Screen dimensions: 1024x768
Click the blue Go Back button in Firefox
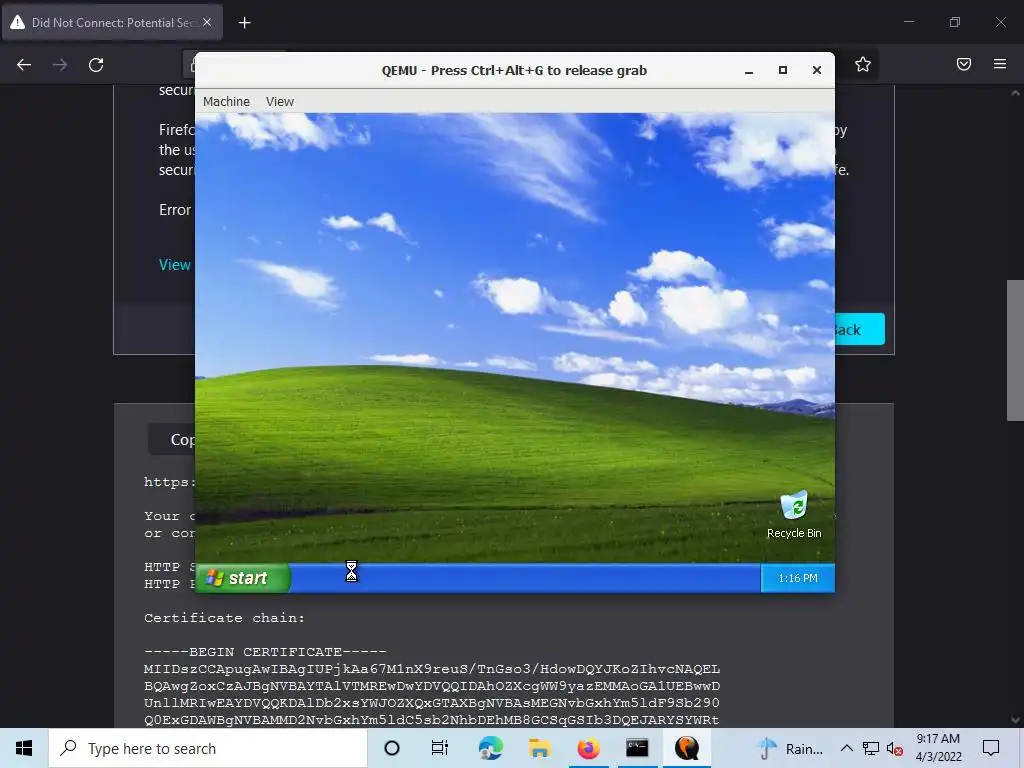859,329
